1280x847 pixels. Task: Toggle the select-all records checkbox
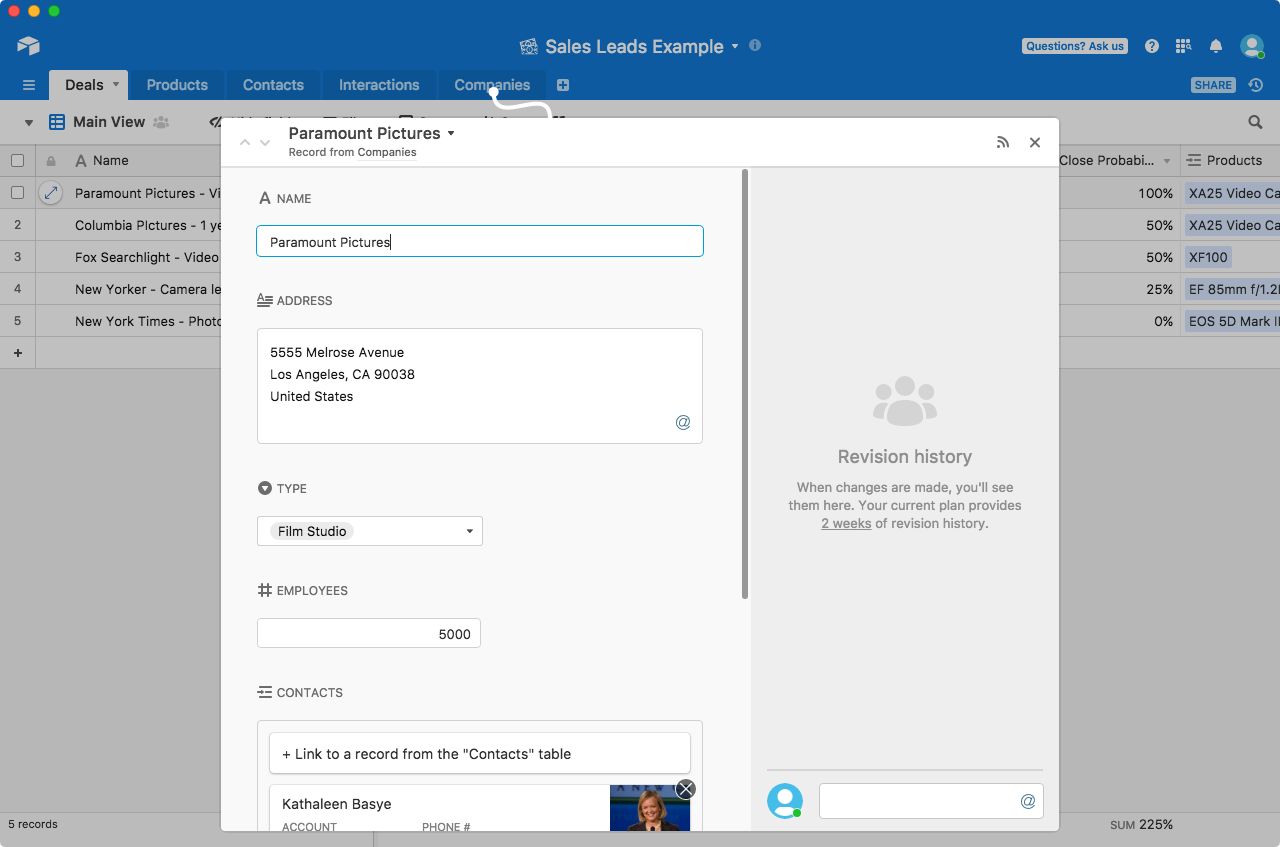[17, 160]
